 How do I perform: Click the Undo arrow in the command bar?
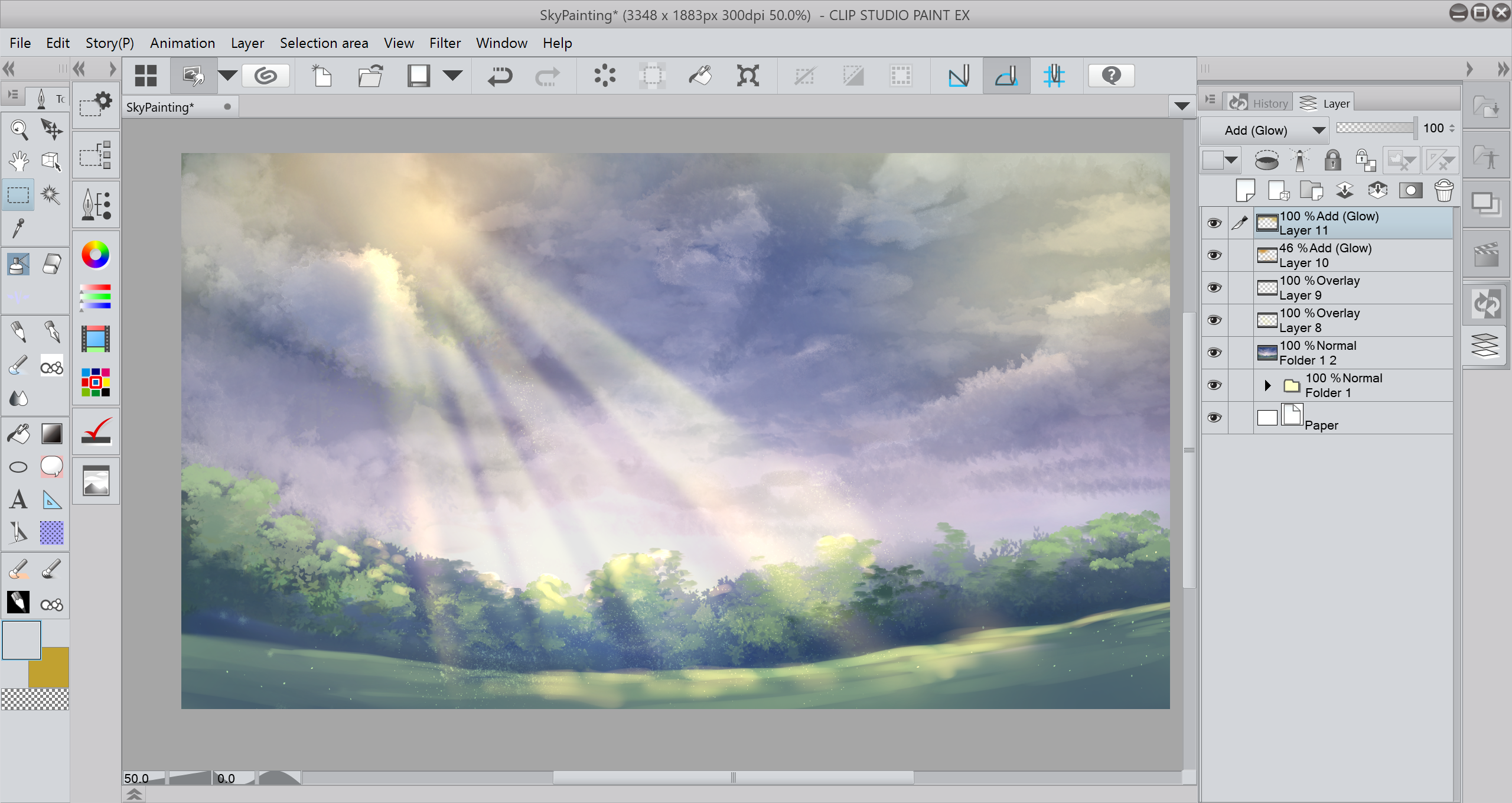click(x=500, y=76)
